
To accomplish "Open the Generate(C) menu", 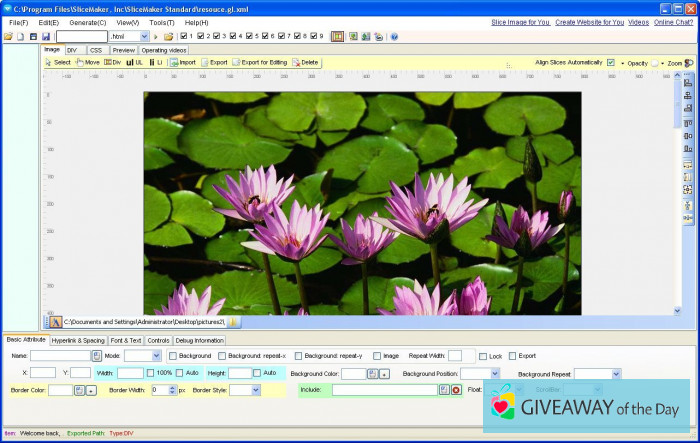I will (88, 22).
